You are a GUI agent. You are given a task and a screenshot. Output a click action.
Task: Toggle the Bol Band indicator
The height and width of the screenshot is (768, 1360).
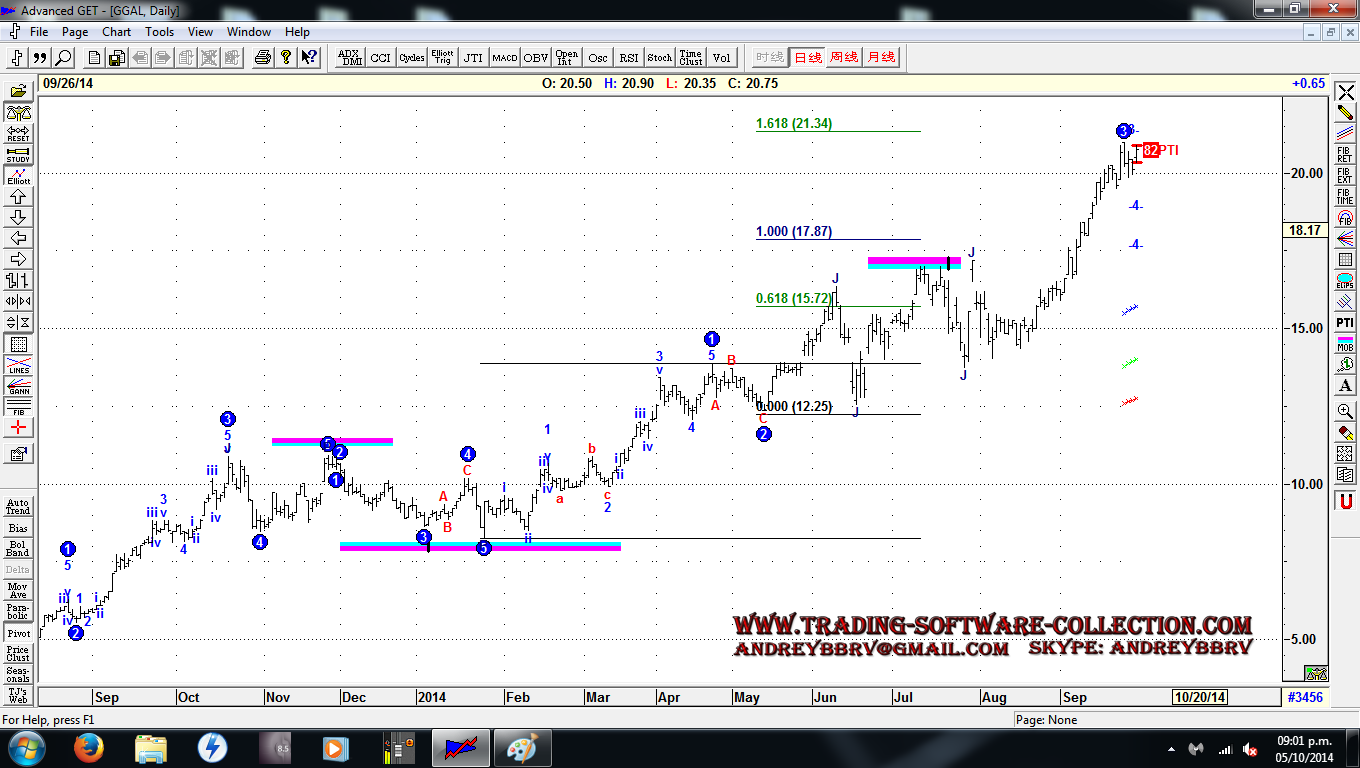(18, 548)
